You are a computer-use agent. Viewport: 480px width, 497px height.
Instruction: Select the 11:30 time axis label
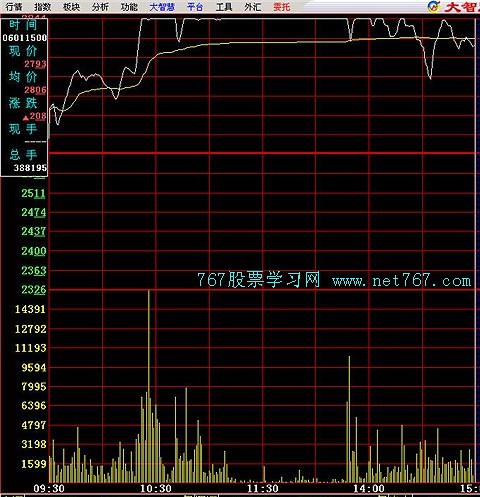coord(263,489)
